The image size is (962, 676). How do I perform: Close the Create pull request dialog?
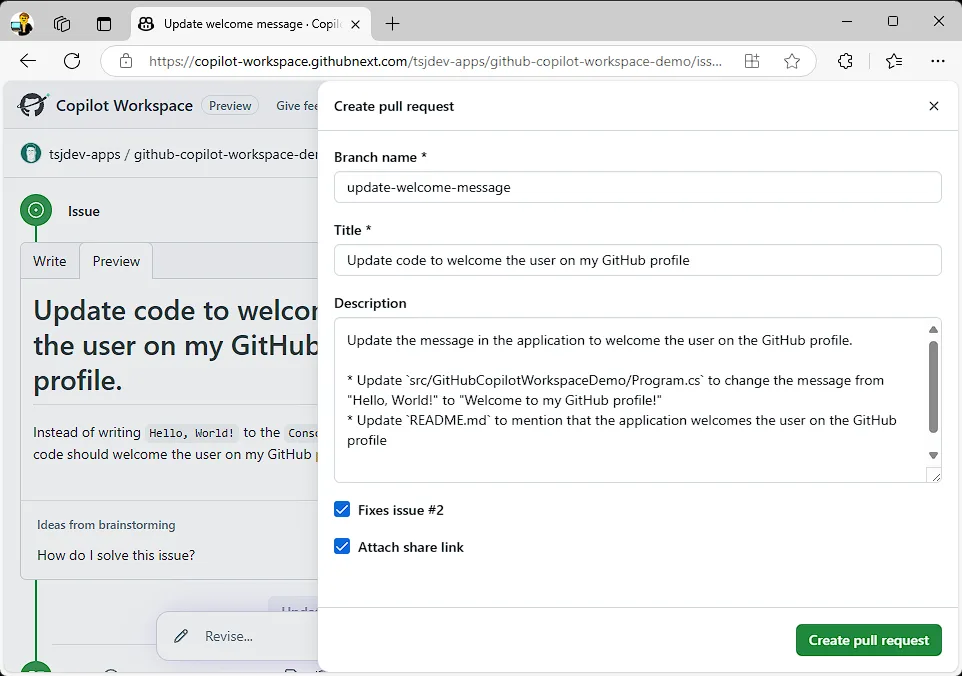pos(934,106)
